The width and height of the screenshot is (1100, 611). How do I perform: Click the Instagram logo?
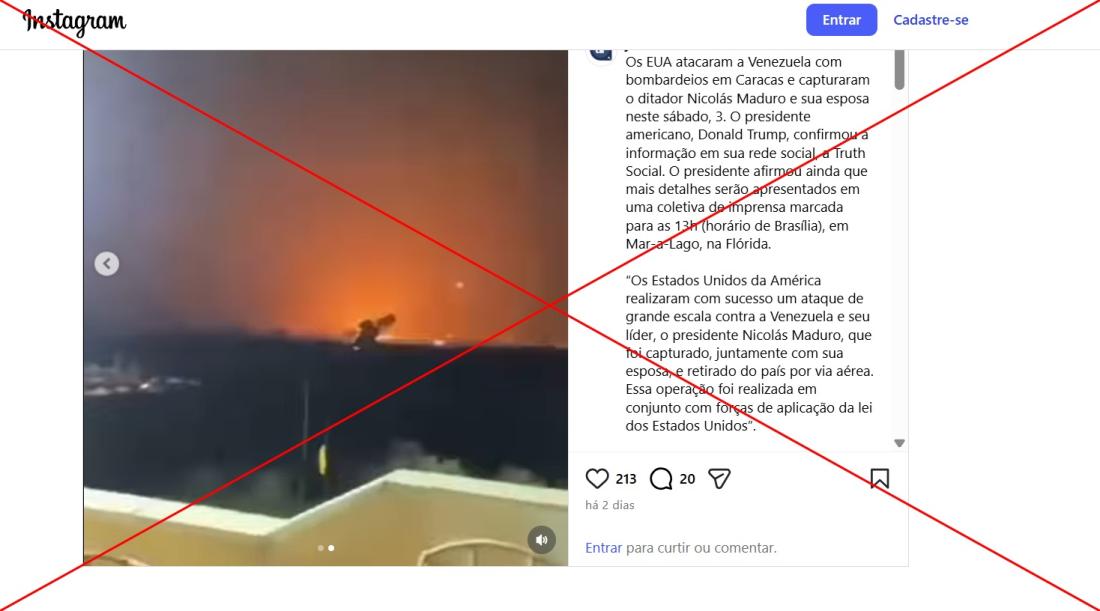[x=74, y=21]
